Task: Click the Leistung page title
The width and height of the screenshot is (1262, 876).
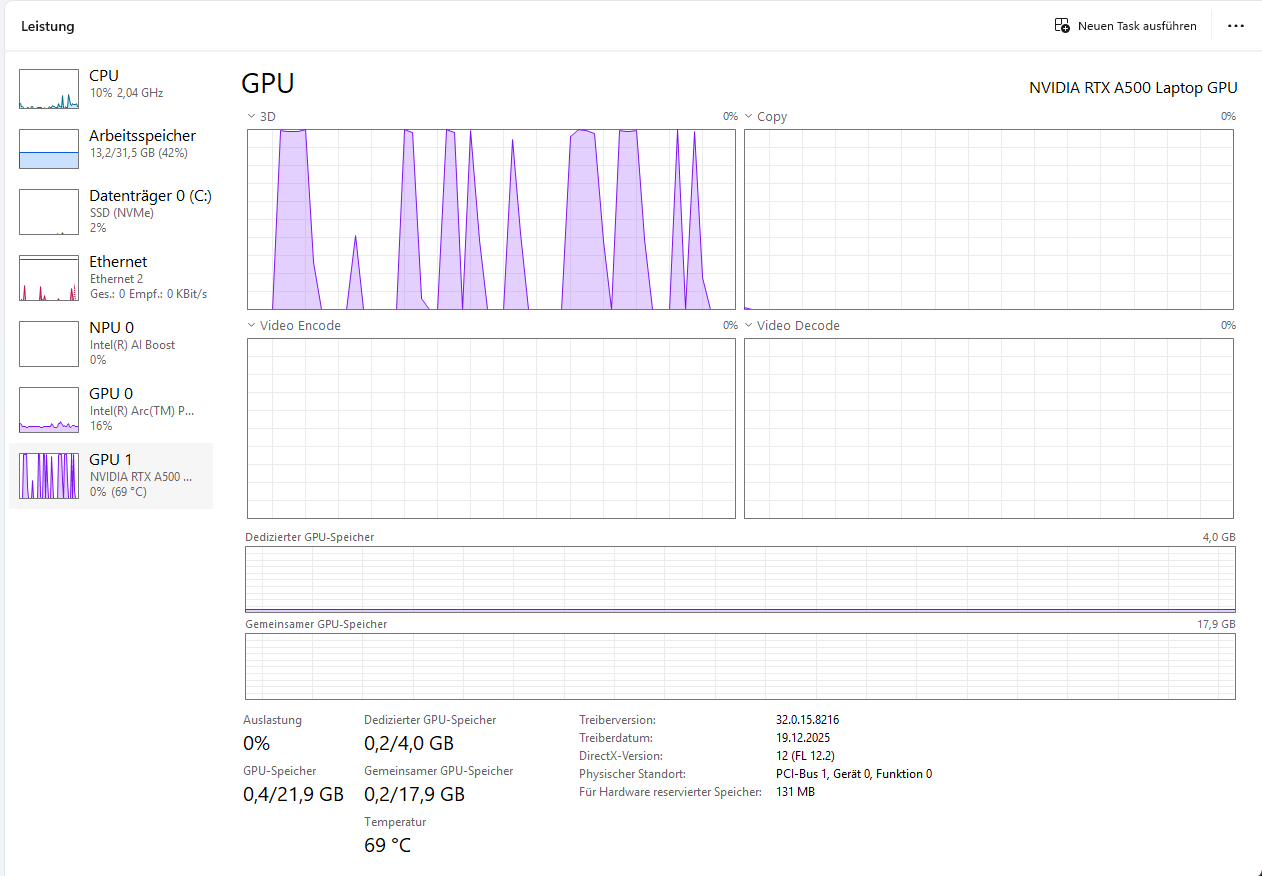Action: point(48,26)
